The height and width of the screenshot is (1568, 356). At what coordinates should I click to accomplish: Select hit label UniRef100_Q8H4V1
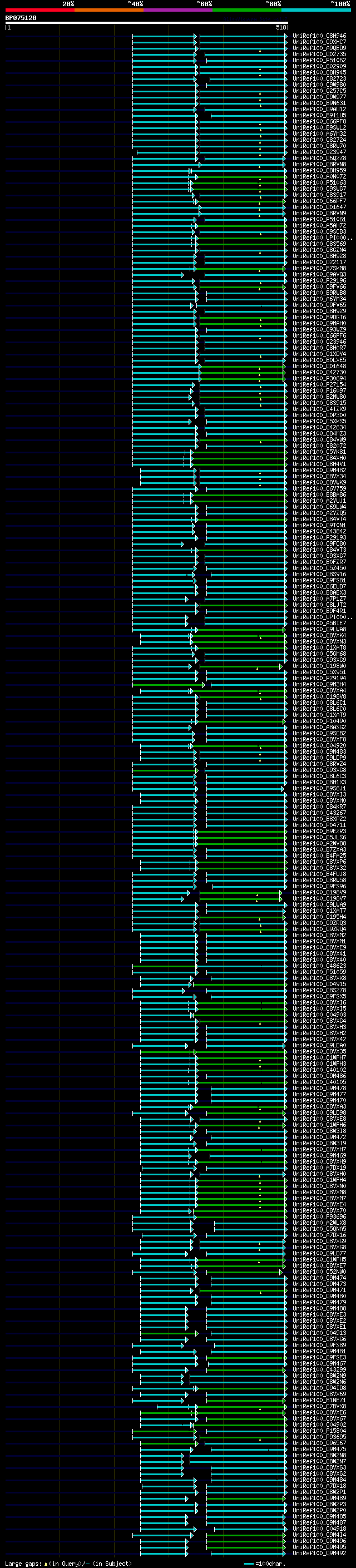[x=319, y=464]
